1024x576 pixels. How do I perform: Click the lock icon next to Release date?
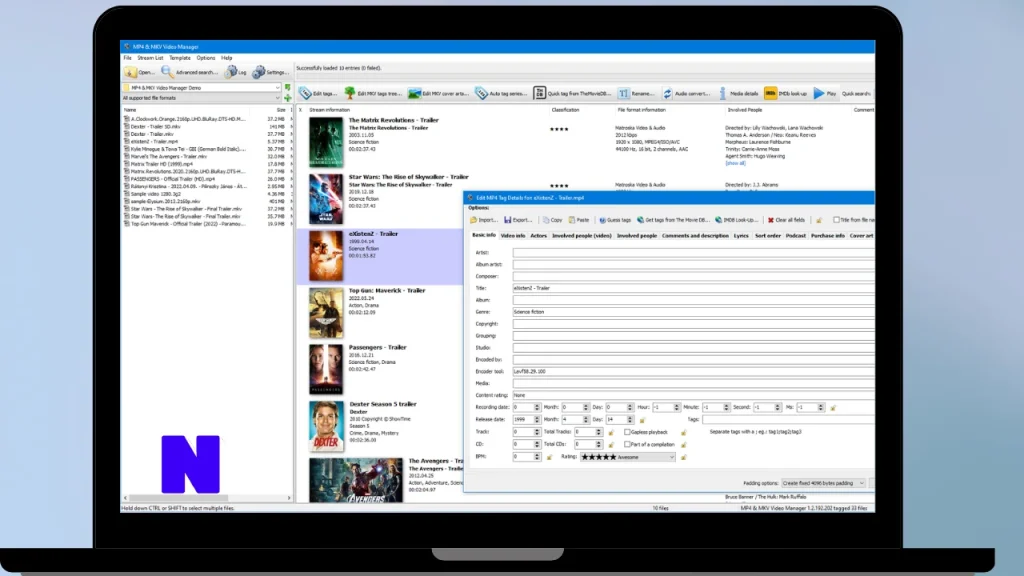(642, 420)
